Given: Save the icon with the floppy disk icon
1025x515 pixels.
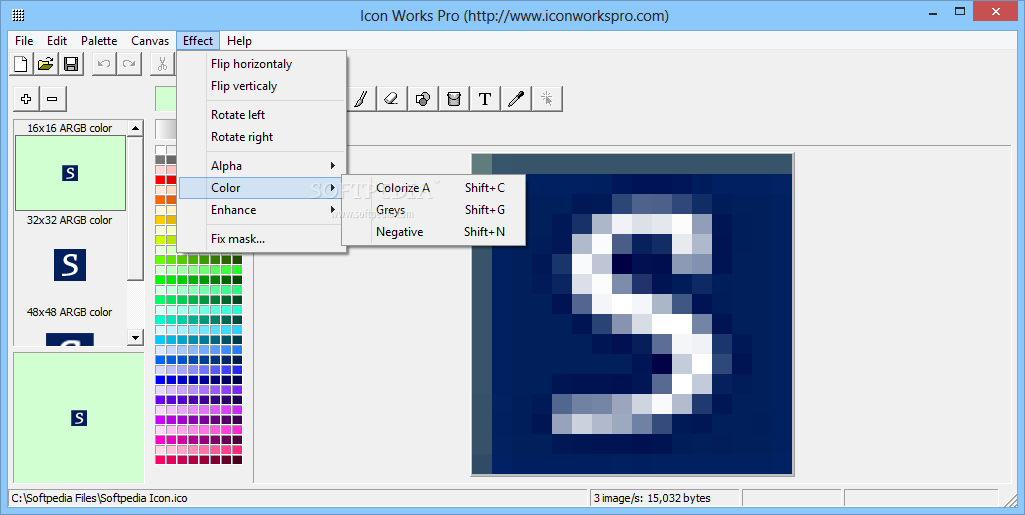Looking at the screenshot, I should 71,63.
